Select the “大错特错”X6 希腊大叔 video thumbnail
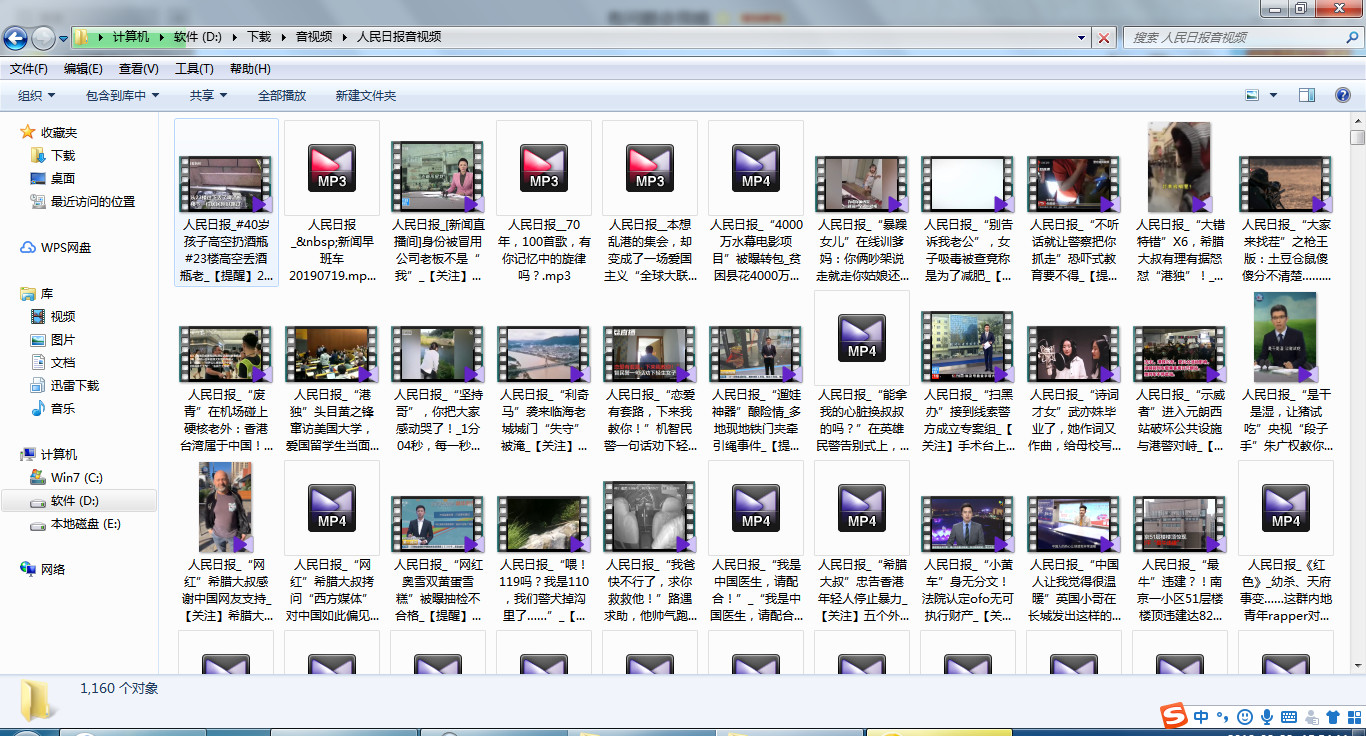This screenshot has width=1366, height=736. click(x=1180, y=167)
